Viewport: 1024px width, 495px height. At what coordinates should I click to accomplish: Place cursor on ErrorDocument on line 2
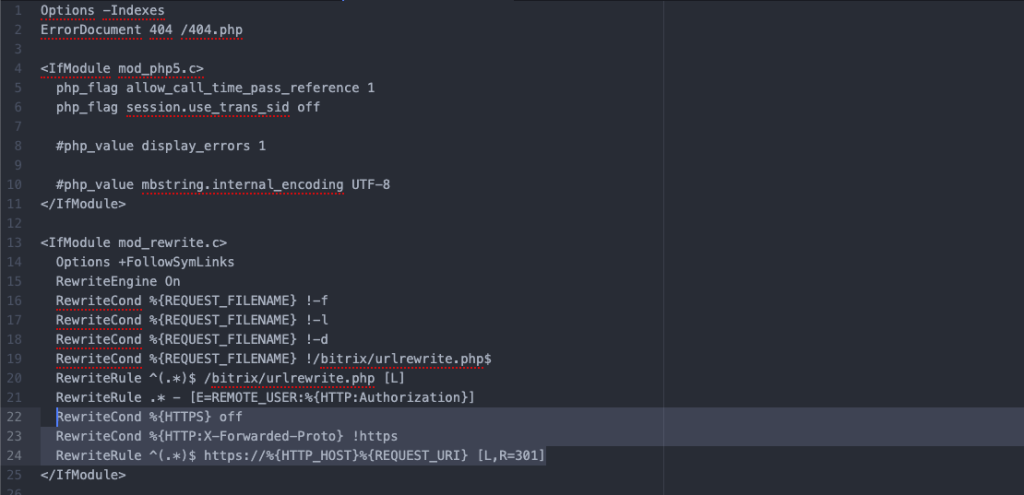(83, 30)
